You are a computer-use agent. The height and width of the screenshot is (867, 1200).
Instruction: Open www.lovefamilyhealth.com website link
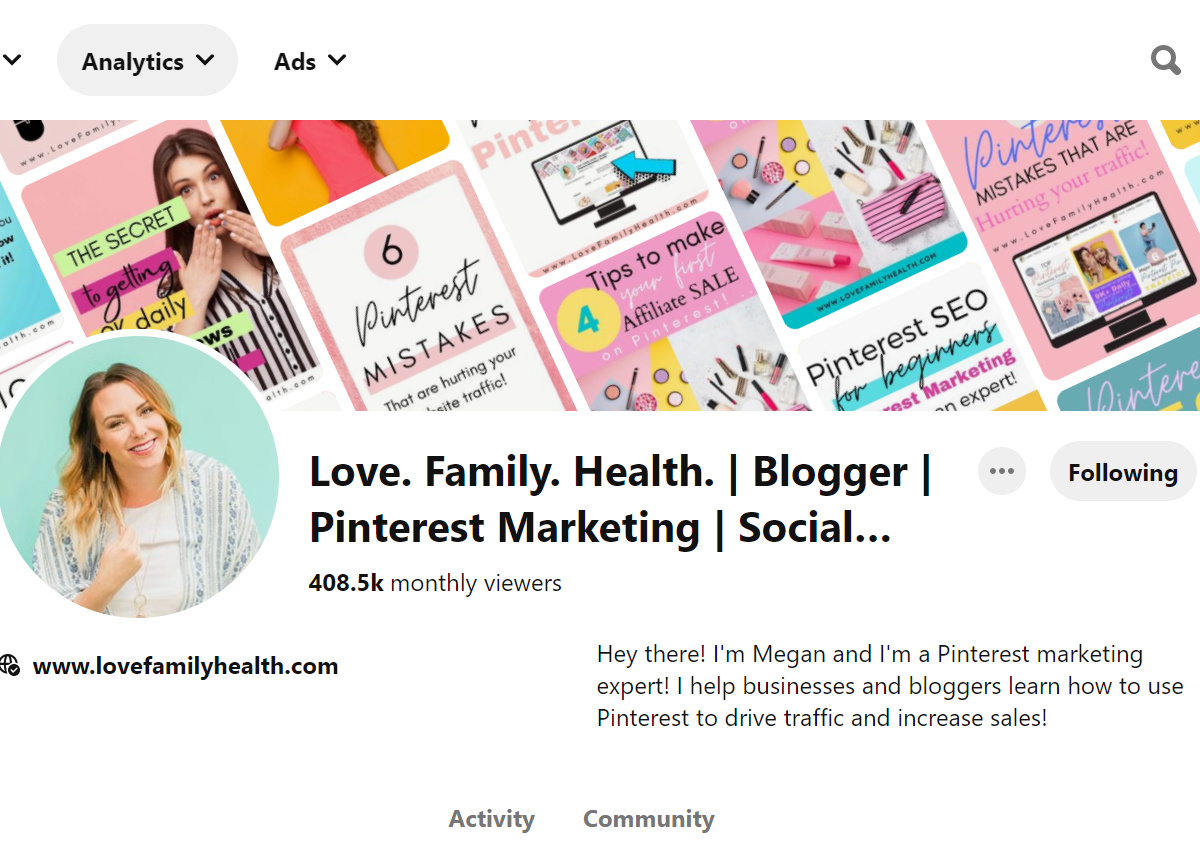pyautogui.click(x=185, y=666)
